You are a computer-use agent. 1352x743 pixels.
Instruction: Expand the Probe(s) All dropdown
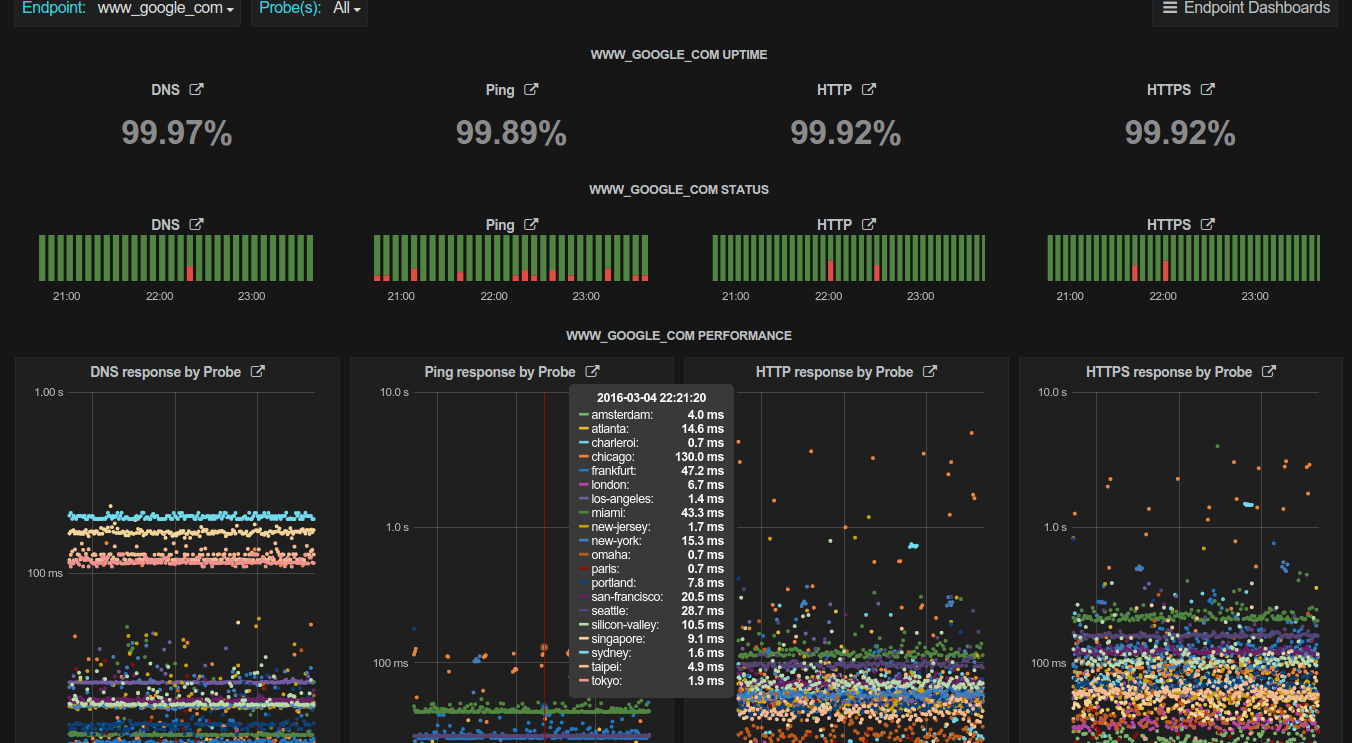346,9
